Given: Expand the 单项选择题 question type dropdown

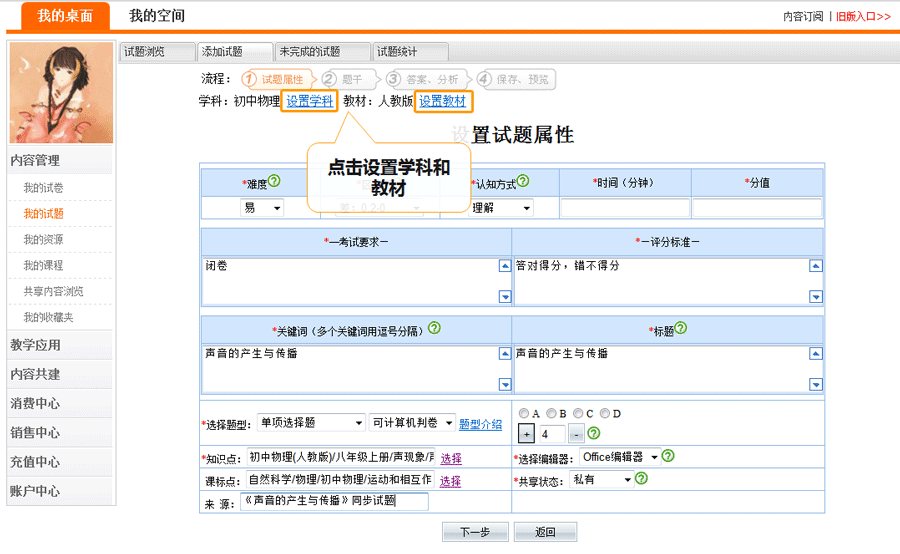Looking at the screenshot, I should coord(310,423).
